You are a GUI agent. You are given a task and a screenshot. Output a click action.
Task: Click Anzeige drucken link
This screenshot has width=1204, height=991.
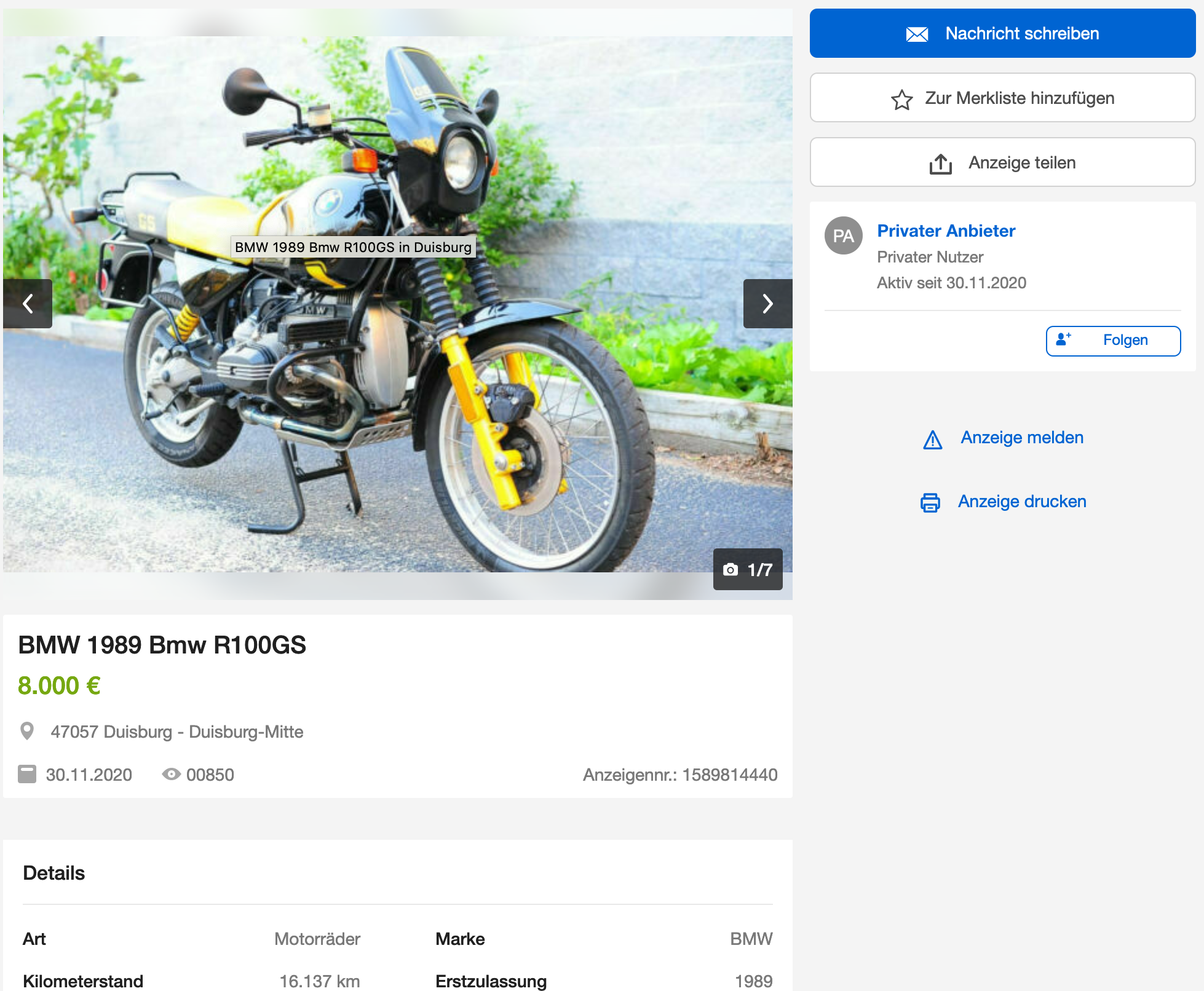(1021, 502)
